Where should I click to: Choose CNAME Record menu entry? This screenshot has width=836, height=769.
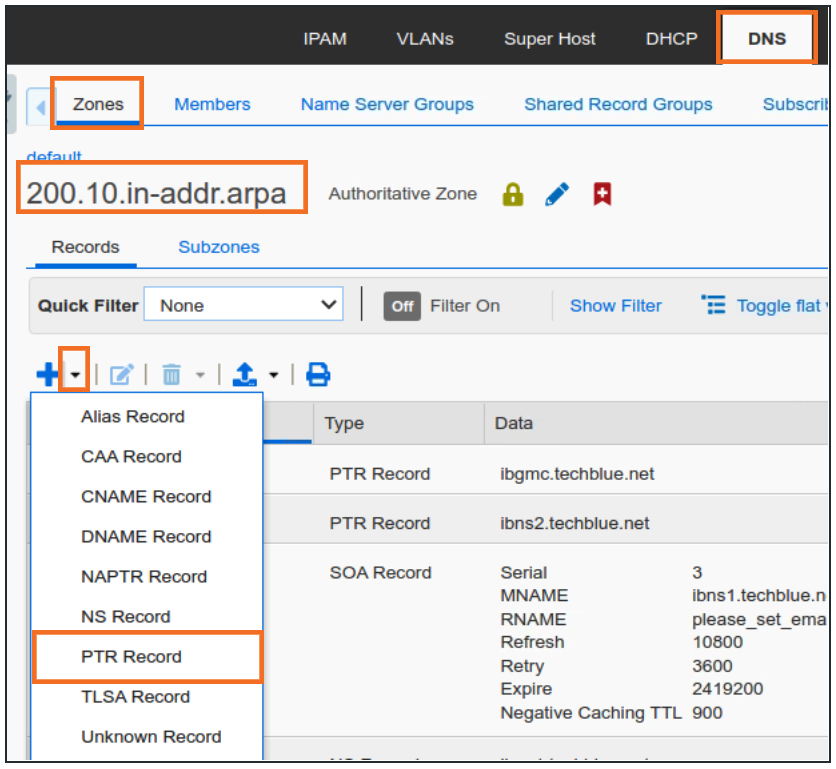pyautogui.click(x=146, y=497)
